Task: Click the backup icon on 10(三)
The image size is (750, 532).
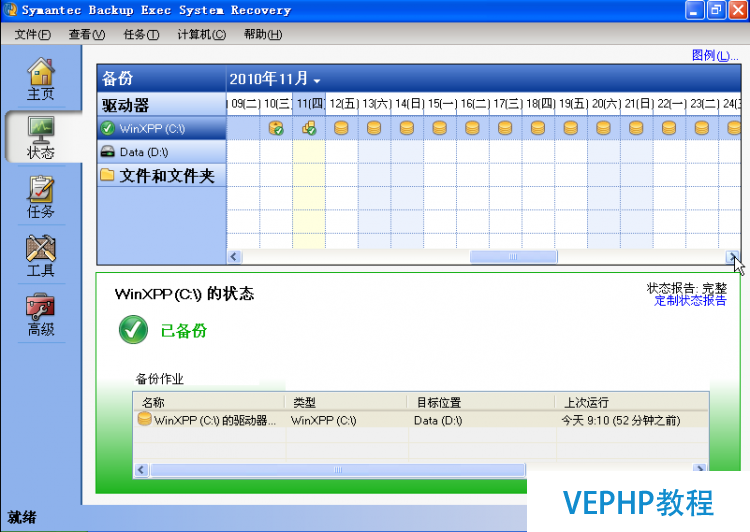Action: point(276,128)
